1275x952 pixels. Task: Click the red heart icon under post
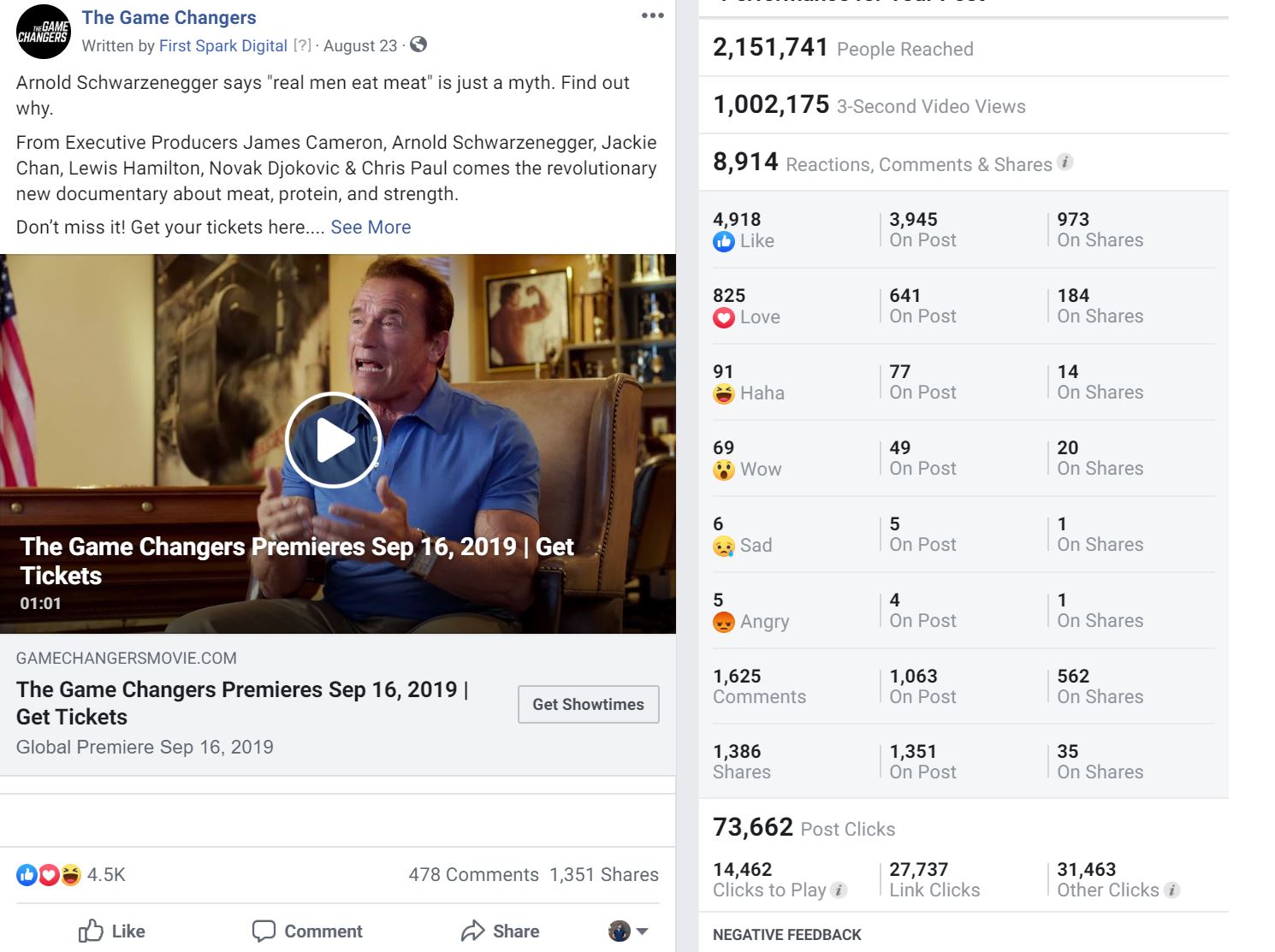[x=49, y=875]
